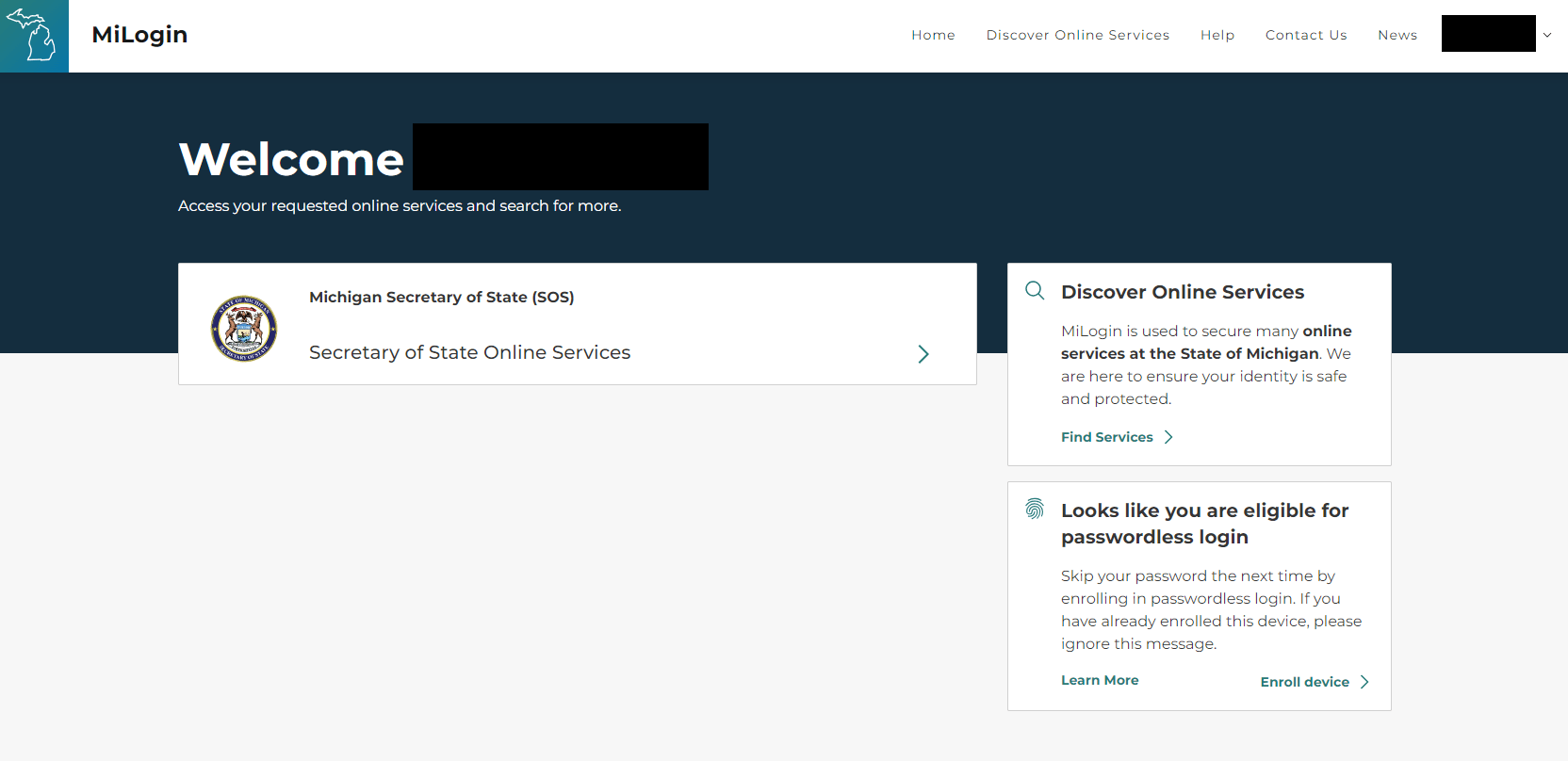1568x761 pixels.
Task: Click the Michigan state logo icon
Action: (x=34, y=36)
